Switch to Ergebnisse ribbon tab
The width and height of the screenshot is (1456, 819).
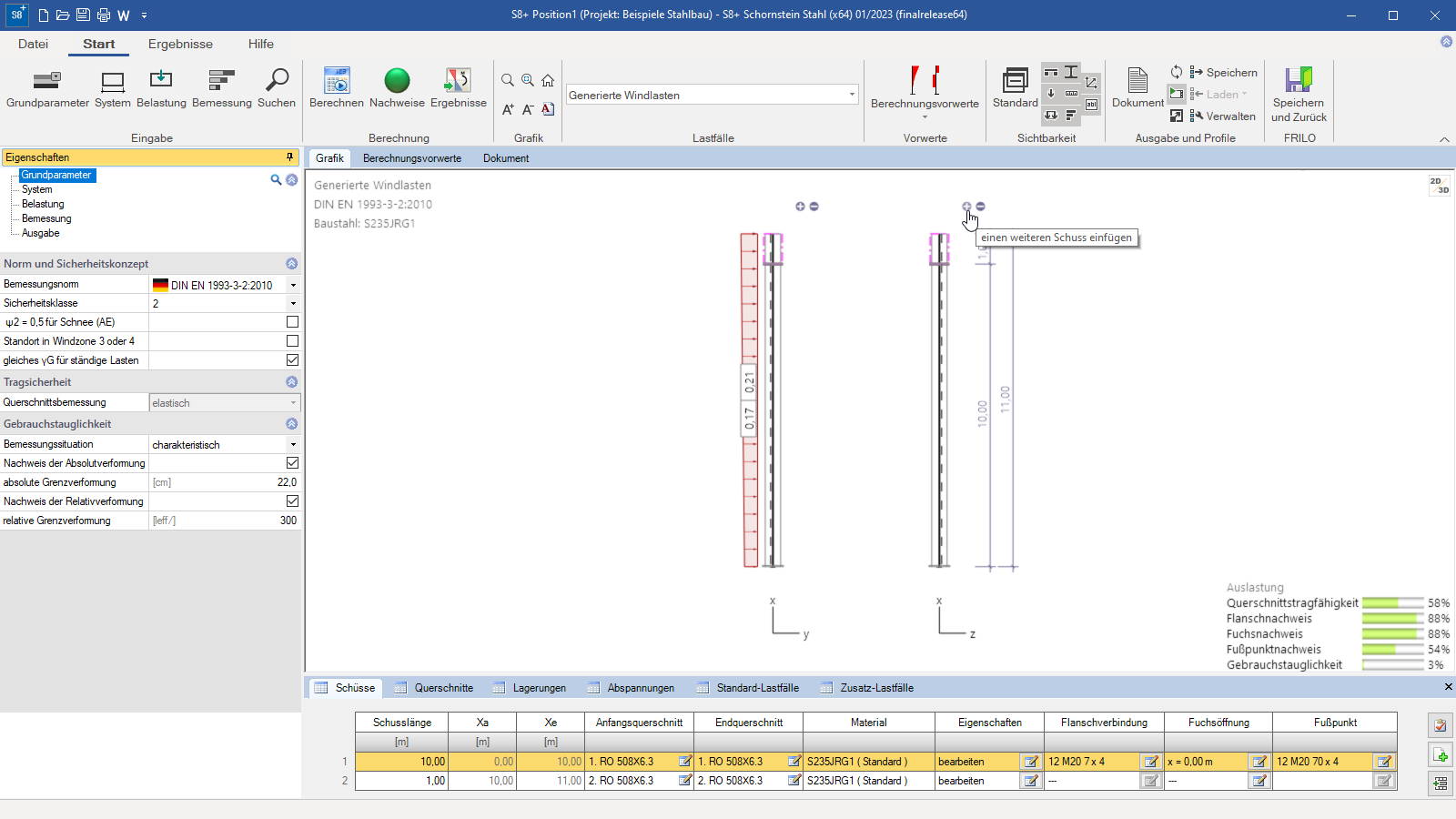(x=180, y=44)
